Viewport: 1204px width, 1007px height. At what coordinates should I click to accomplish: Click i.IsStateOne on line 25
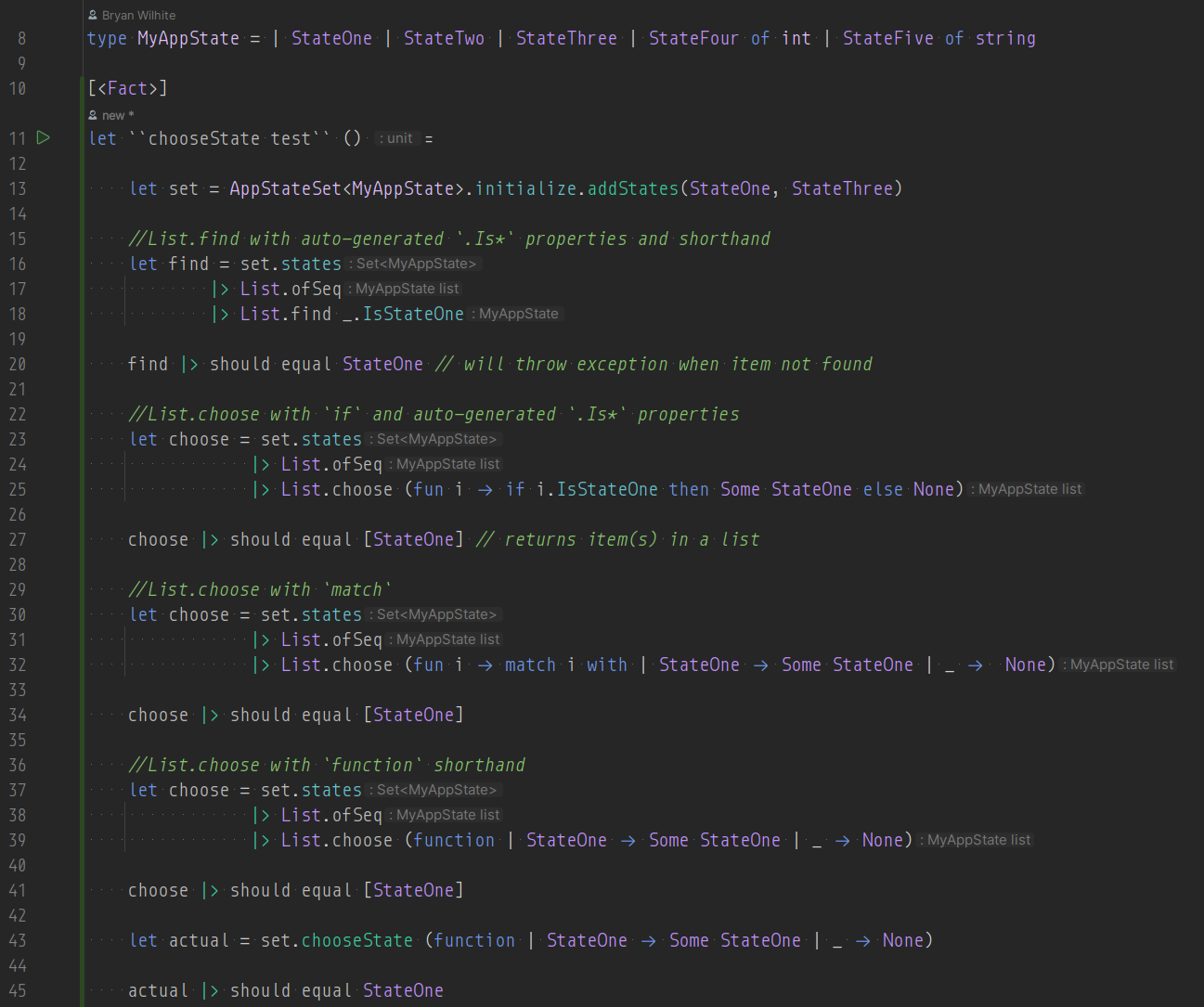597,489
